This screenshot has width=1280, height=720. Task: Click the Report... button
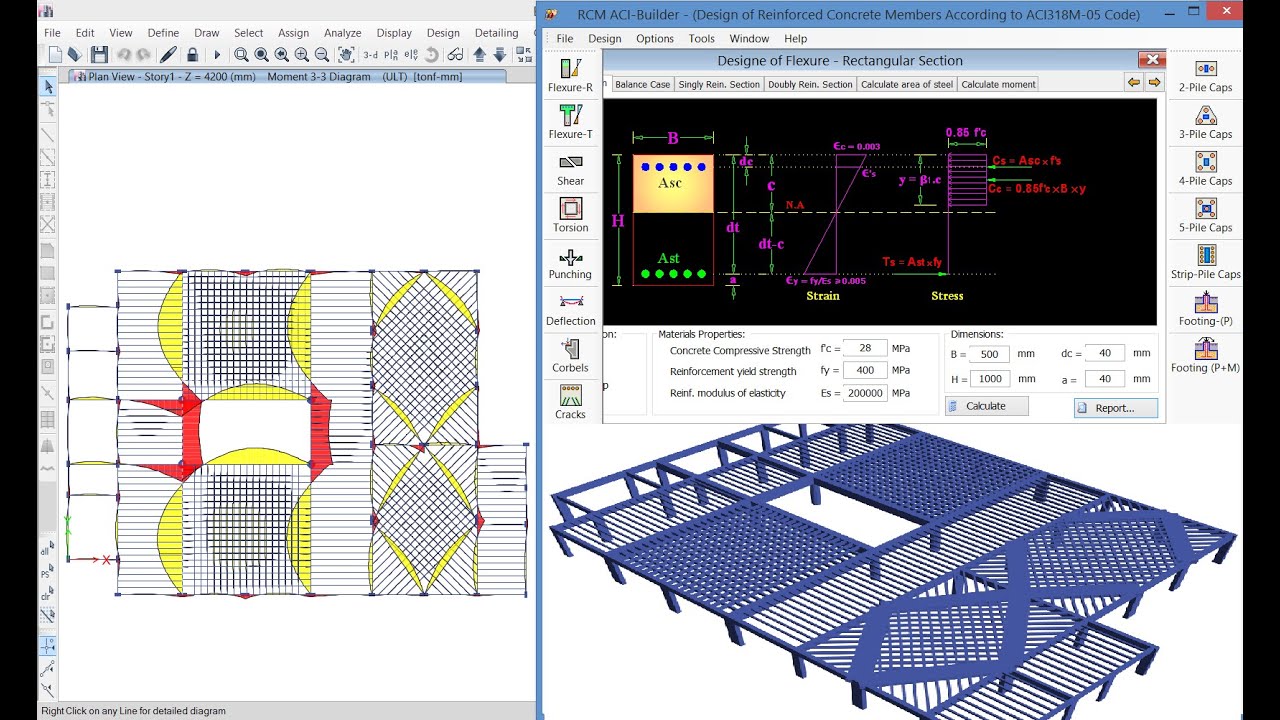pyautogui.click(x=1116, y=408)
